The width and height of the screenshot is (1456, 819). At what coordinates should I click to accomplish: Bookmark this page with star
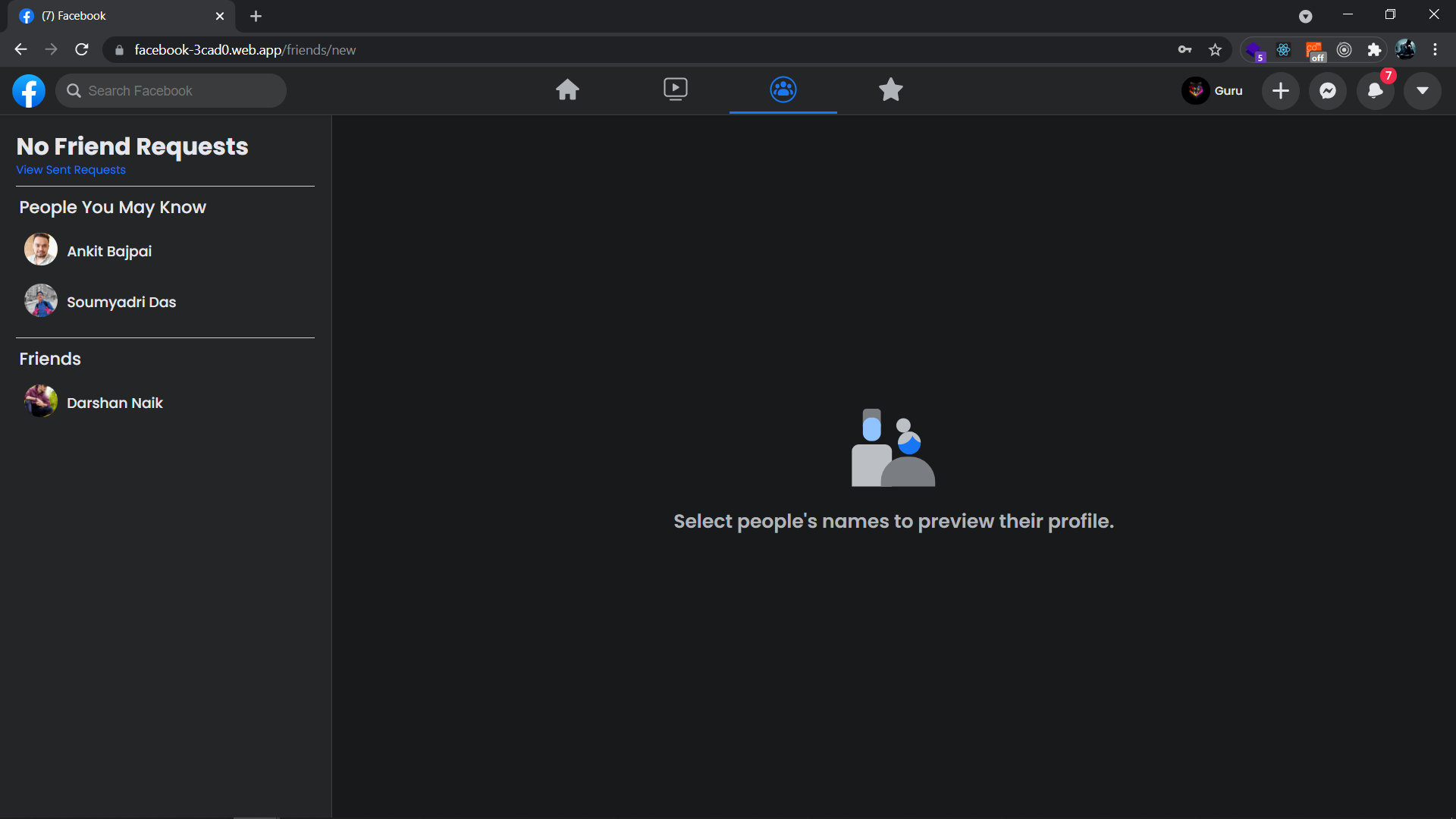point(1215,50)
